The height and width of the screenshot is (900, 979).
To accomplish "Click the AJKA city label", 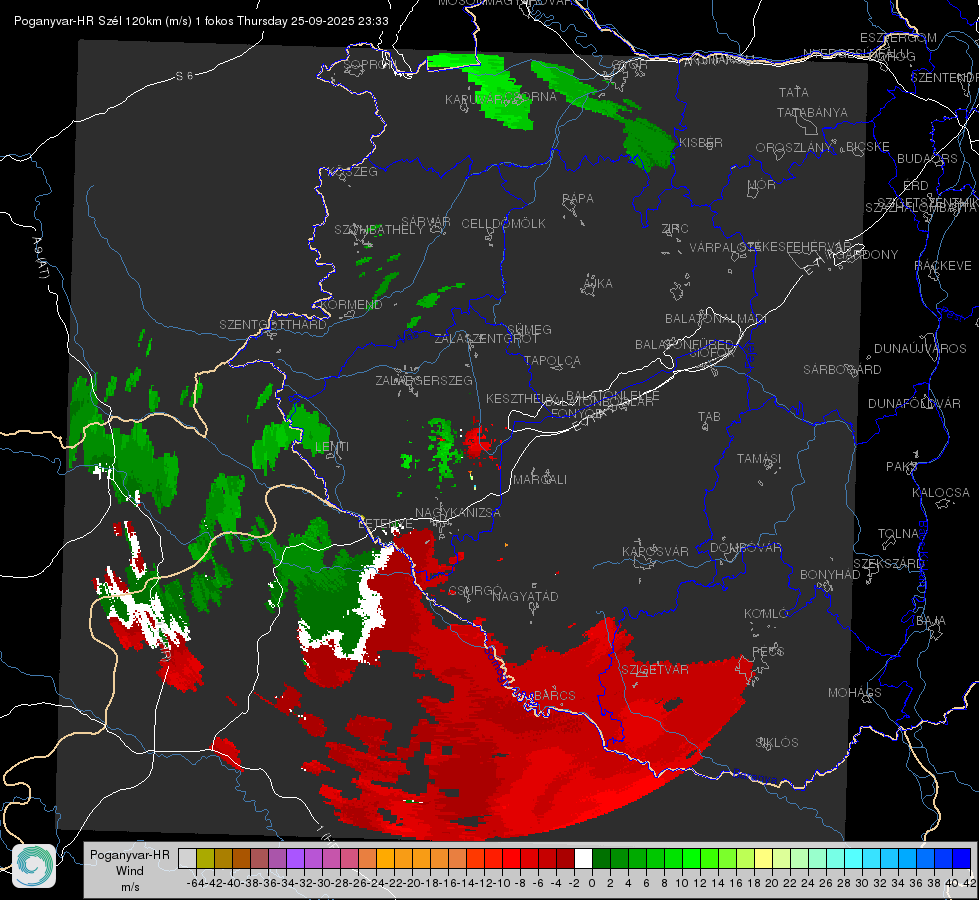I will pyautogui.click(x=597, y=283).
